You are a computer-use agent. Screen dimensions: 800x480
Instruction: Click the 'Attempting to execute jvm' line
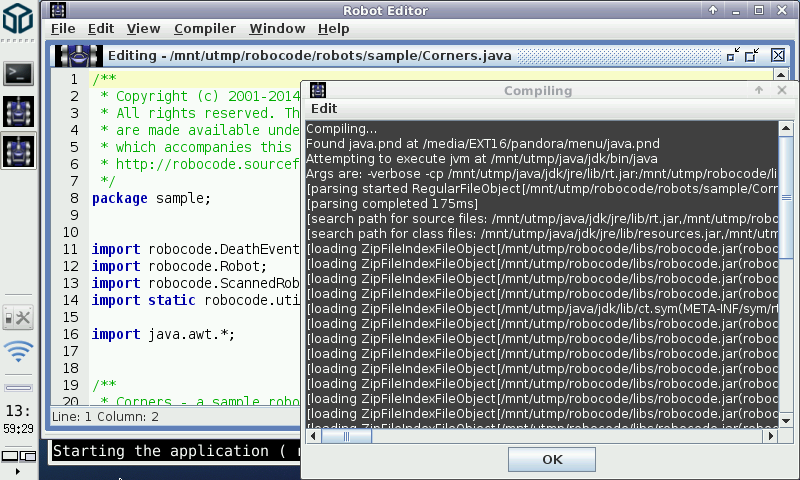(482, 159)
